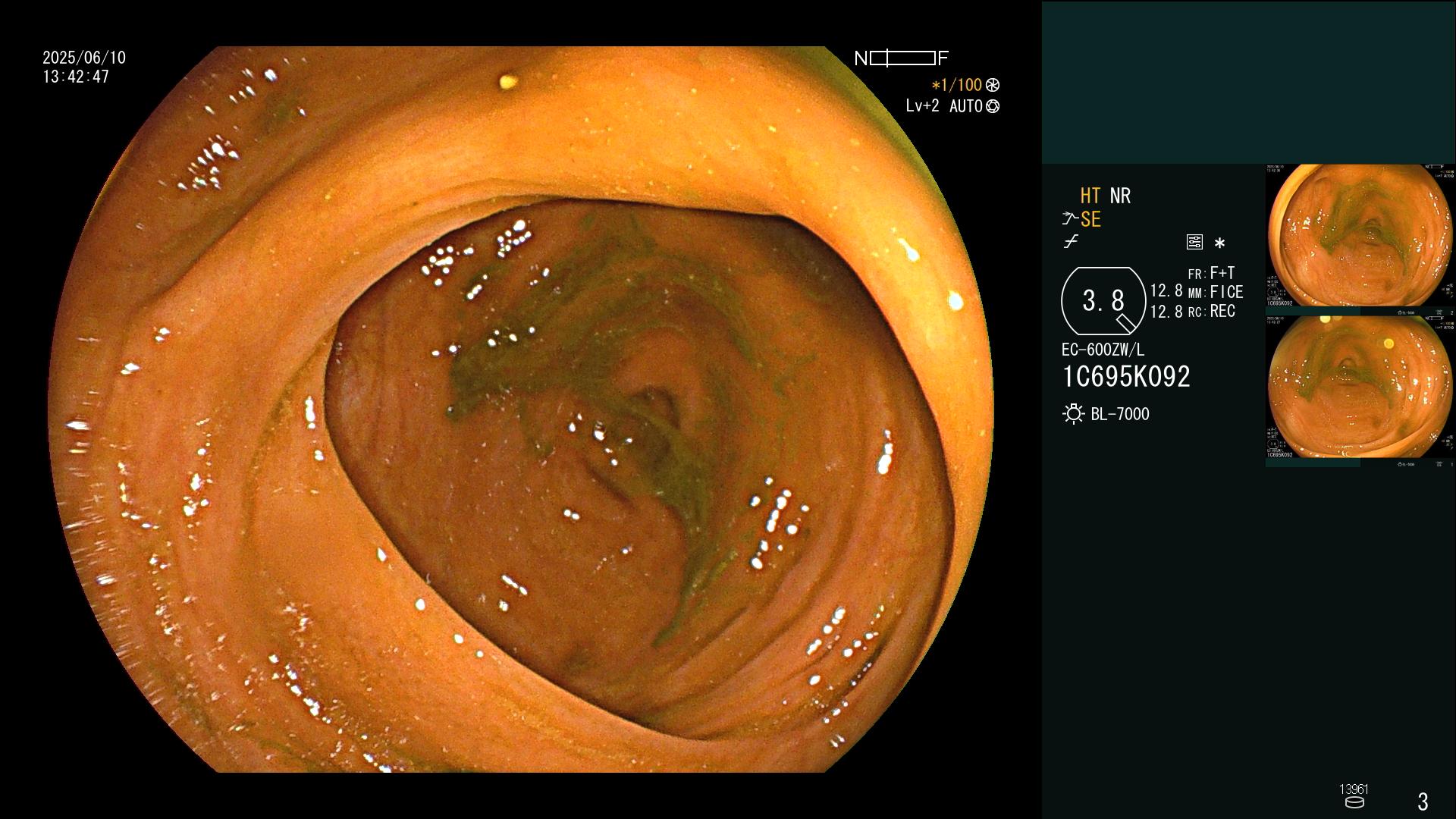The height and width of the screenshot is (819, 1456).
Task: Click the AUTO iris mode icon
Action: [993, 106]
